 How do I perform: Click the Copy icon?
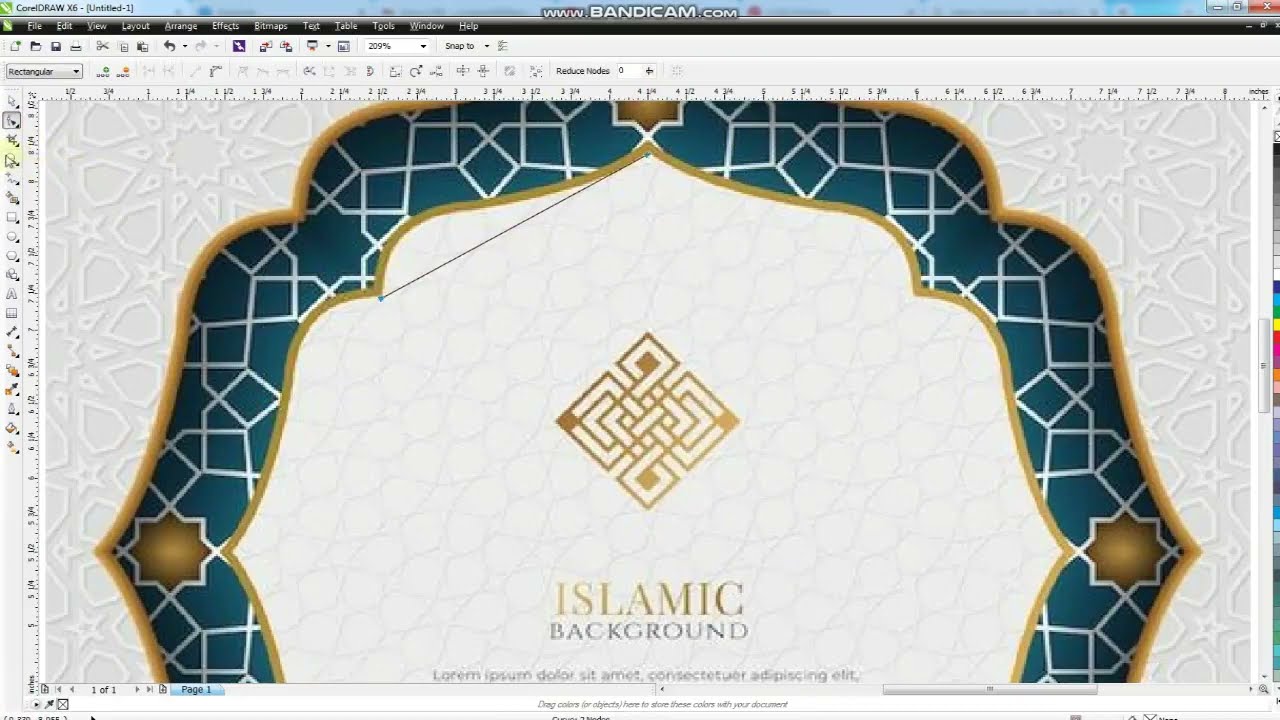tap(123, 46)
